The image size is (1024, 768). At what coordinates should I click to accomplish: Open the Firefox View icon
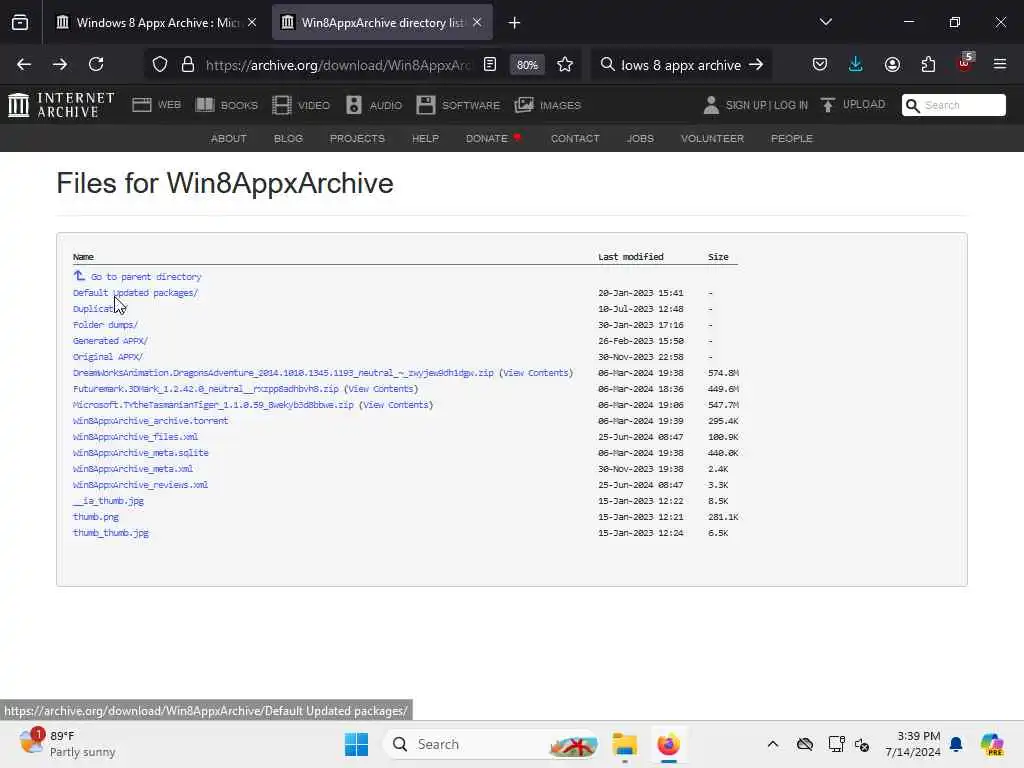point(20,23)
